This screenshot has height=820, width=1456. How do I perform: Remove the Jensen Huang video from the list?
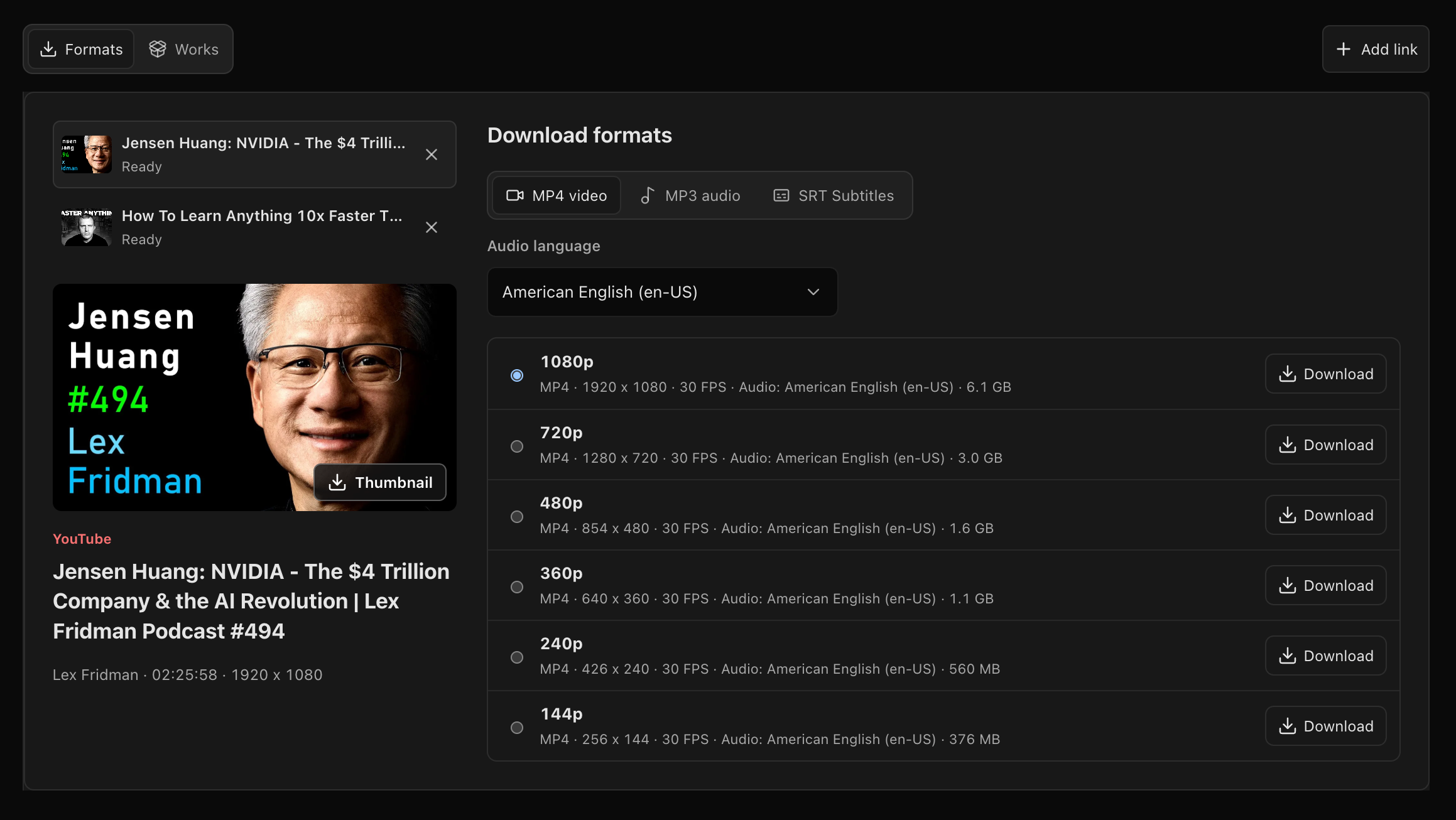432,154
